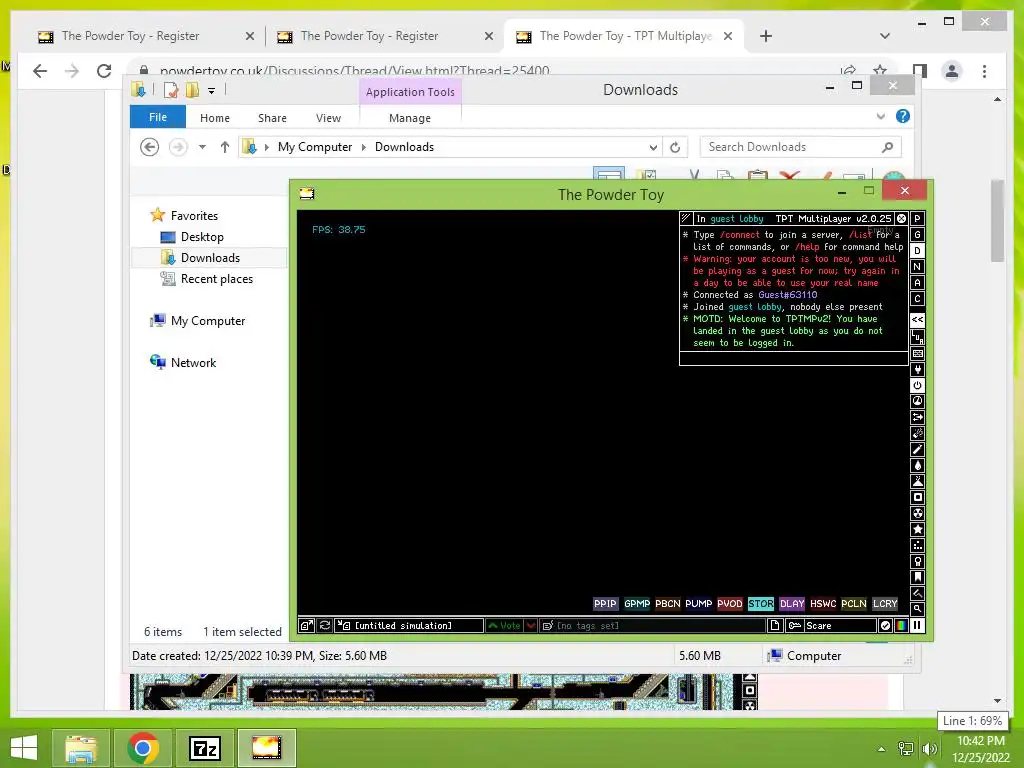Open the Manage Application Tools tab
The image size is (1024, 768).
tap(410, 118)
